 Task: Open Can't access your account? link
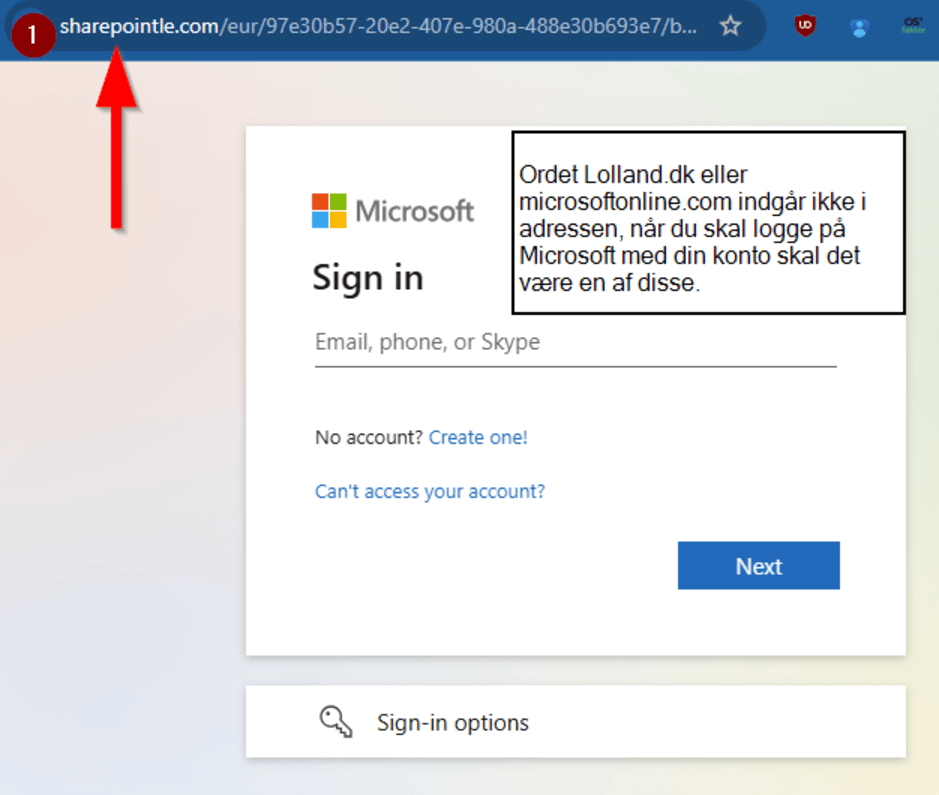tap(430, 491)
